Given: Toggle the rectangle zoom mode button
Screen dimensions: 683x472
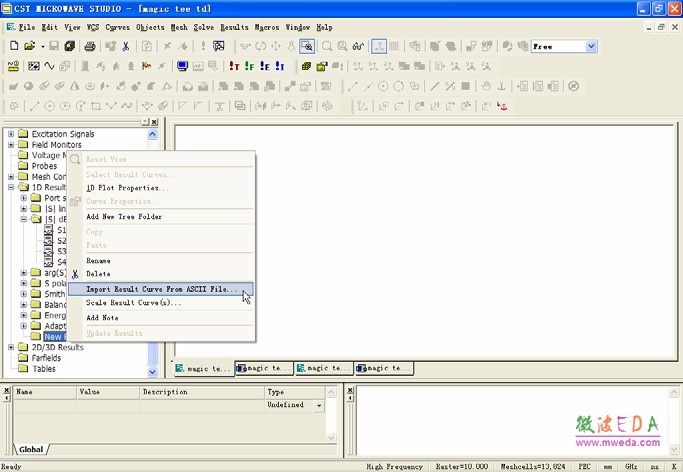Looking at the screenshot, I should [x=307, y=46].
